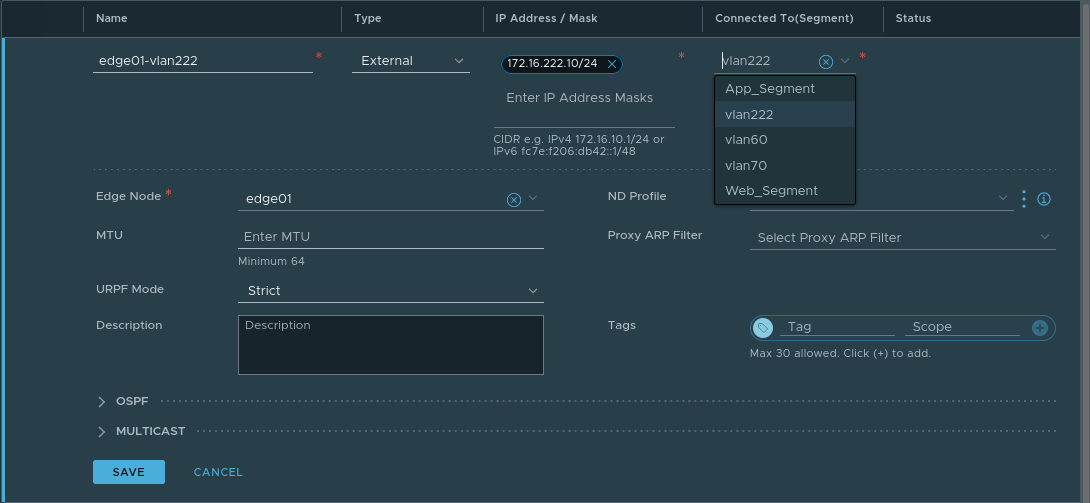Image resolution: width=1090 pixels, height=503 pixels.
Task: Open the Type dropdown set to External
Action: (x=410, y=61)
